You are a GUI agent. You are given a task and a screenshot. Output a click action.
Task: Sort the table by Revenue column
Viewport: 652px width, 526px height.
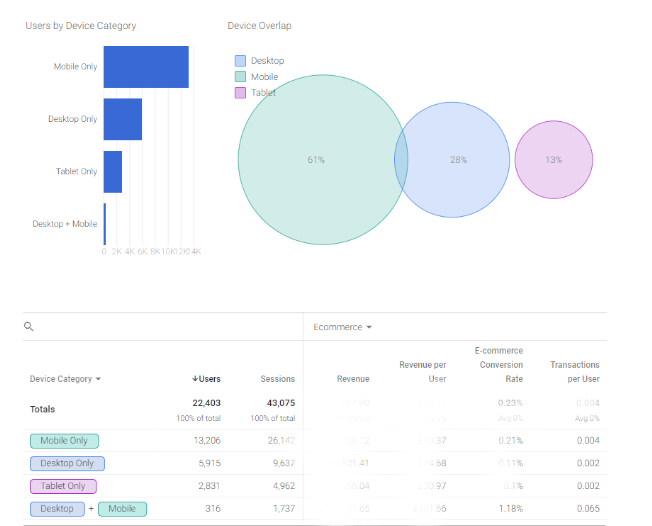point(353,379)
